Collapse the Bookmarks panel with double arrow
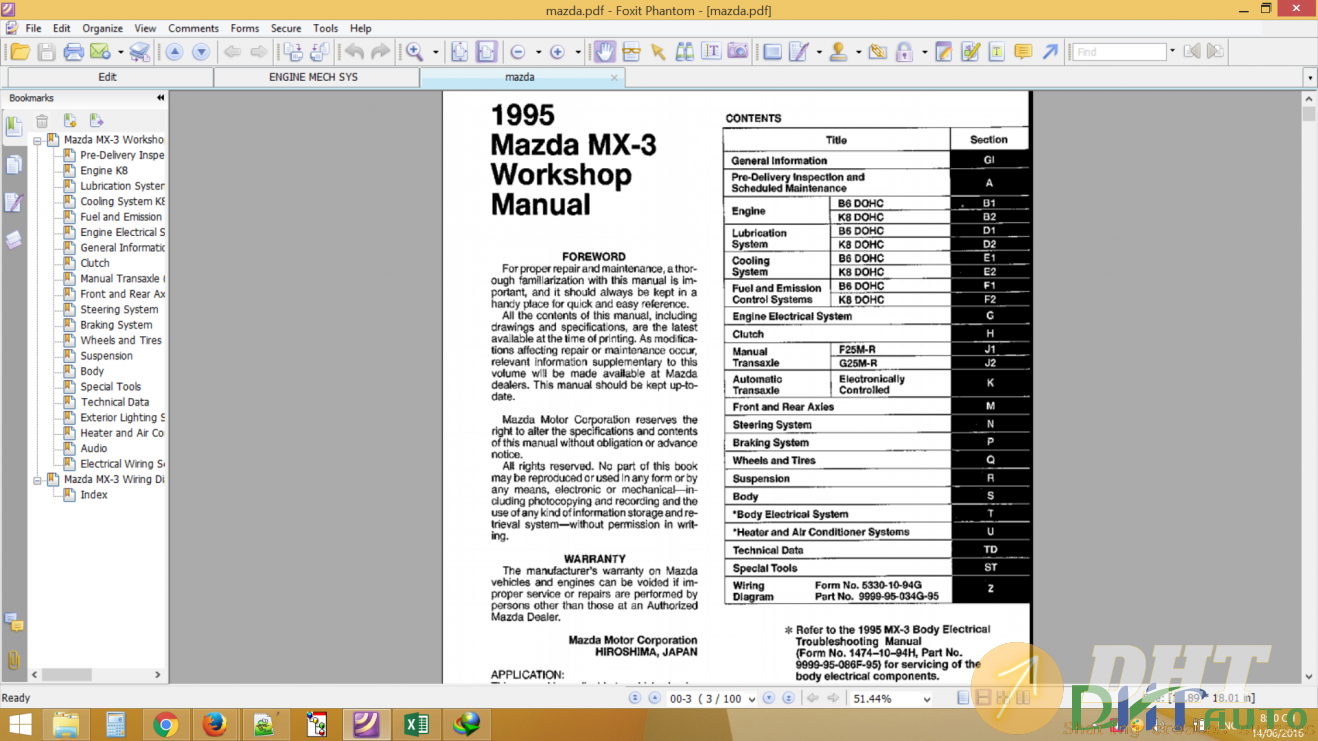The width and height of the screenshot is (1318, 741). (160, 98)
